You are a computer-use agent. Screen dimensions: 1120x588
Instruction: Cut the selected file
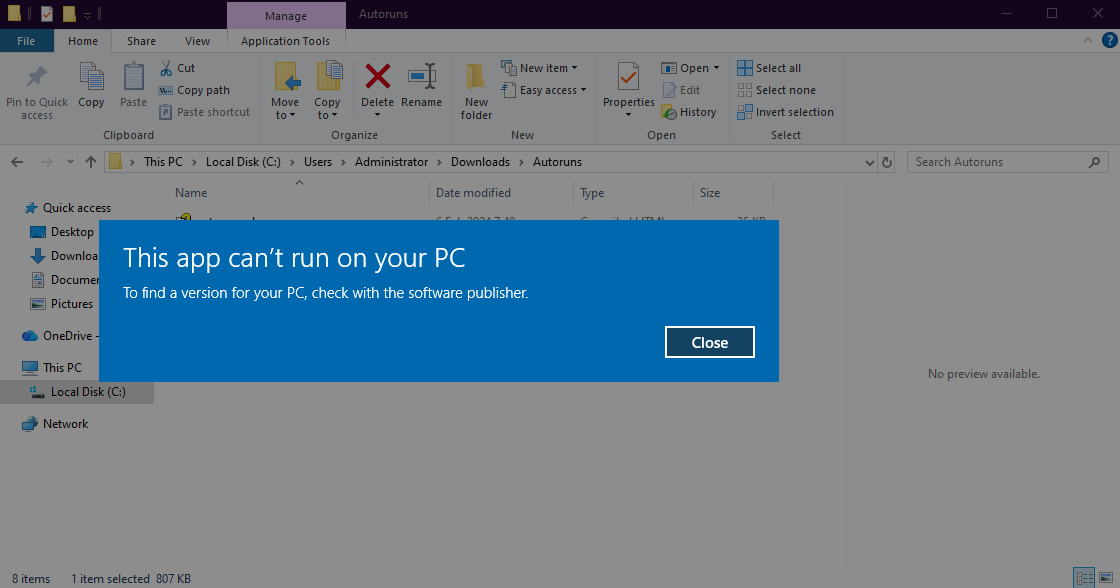pos(178,67)
